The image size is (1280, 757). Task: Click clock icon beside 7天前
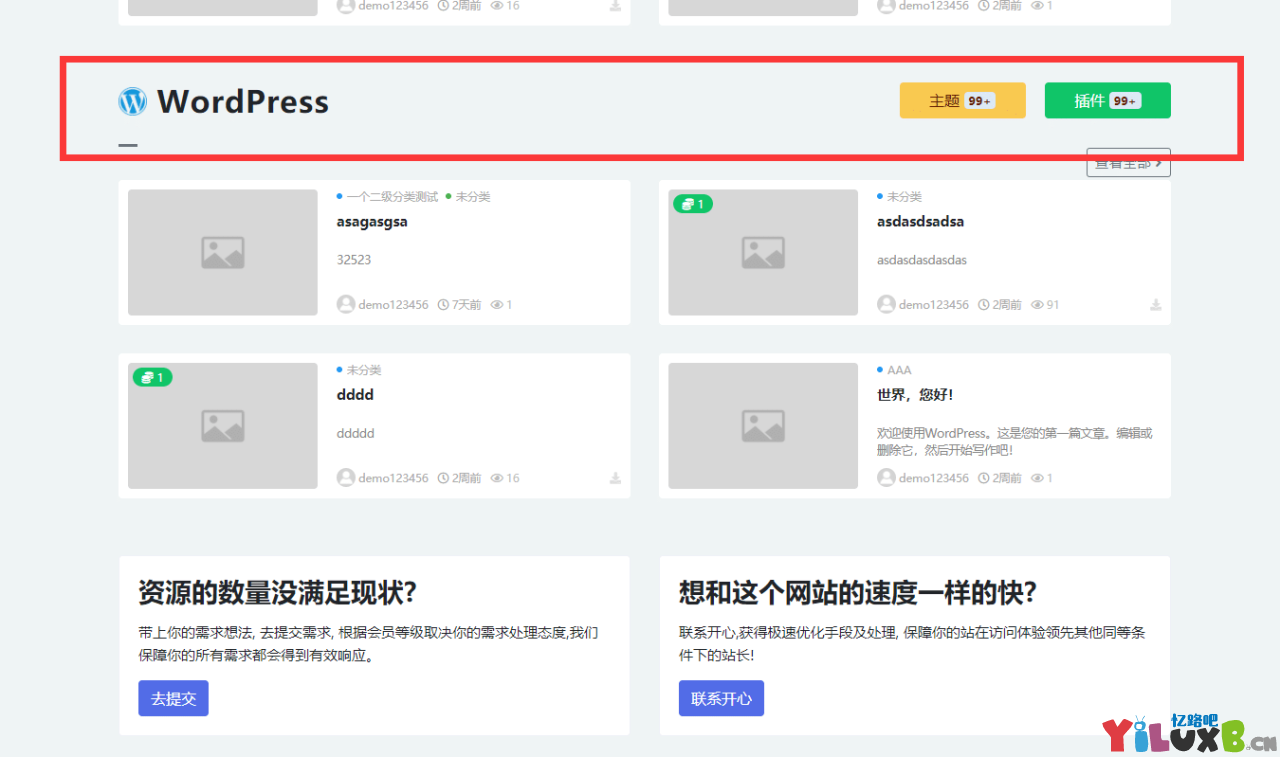(444, 304)
